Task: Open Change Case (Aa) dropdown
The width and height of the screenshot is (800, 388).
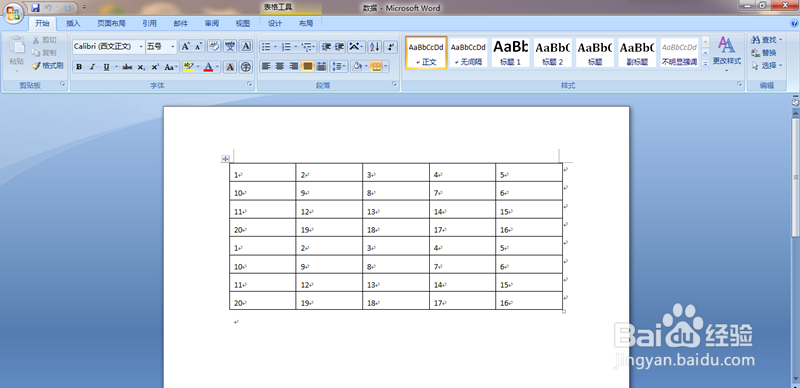Action: [x=171, y=67]
